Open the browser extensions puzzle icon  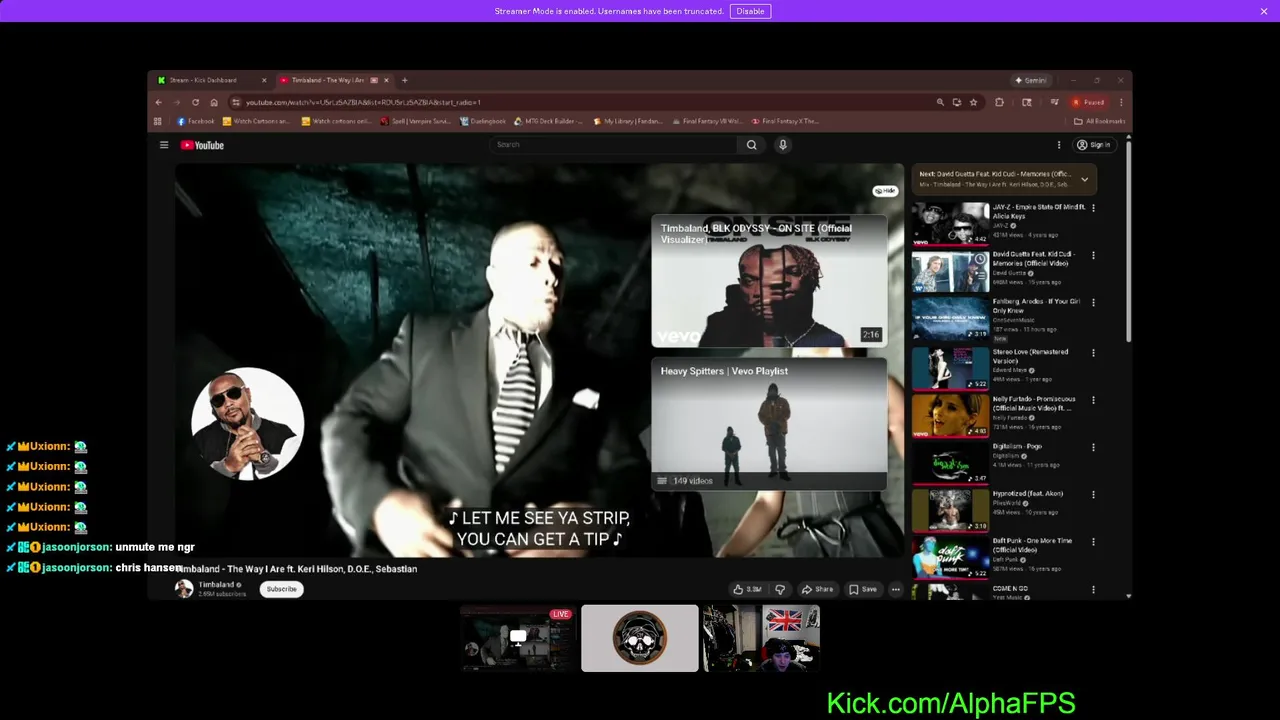tap(999, 102)
